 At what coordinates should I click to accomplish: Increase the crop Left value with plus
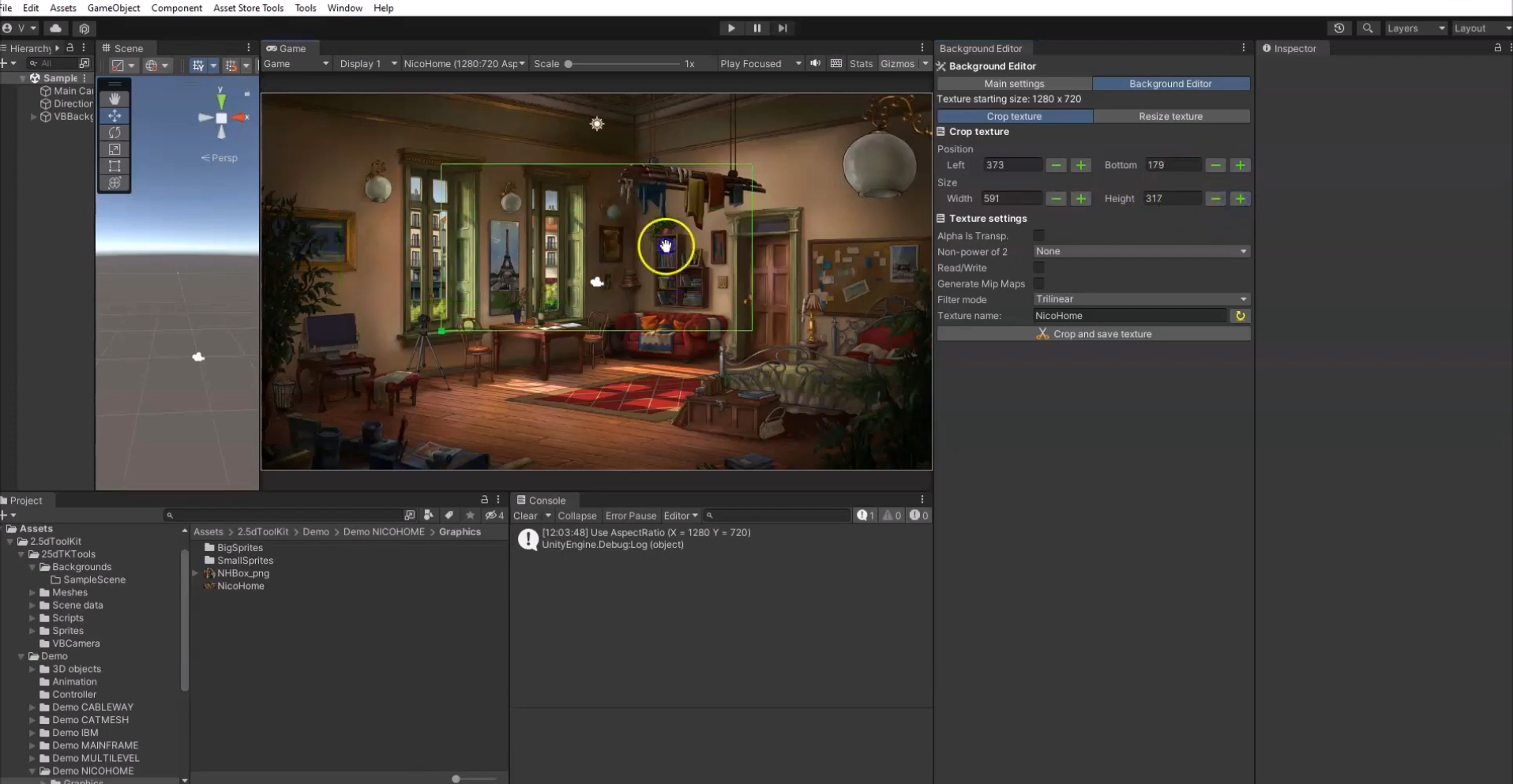pyautogui.click(x=1080, y=165)
